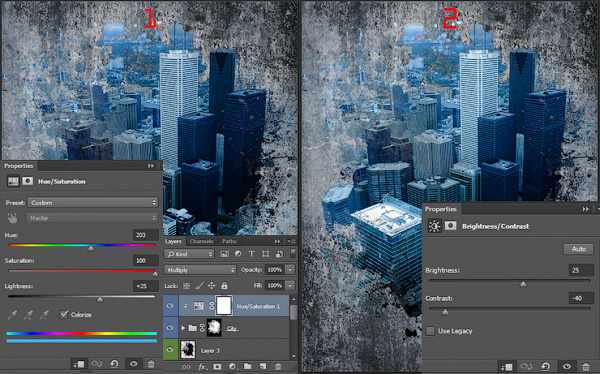Delete adjustment via Brightness/Contrast trash icon

(586, 367)
